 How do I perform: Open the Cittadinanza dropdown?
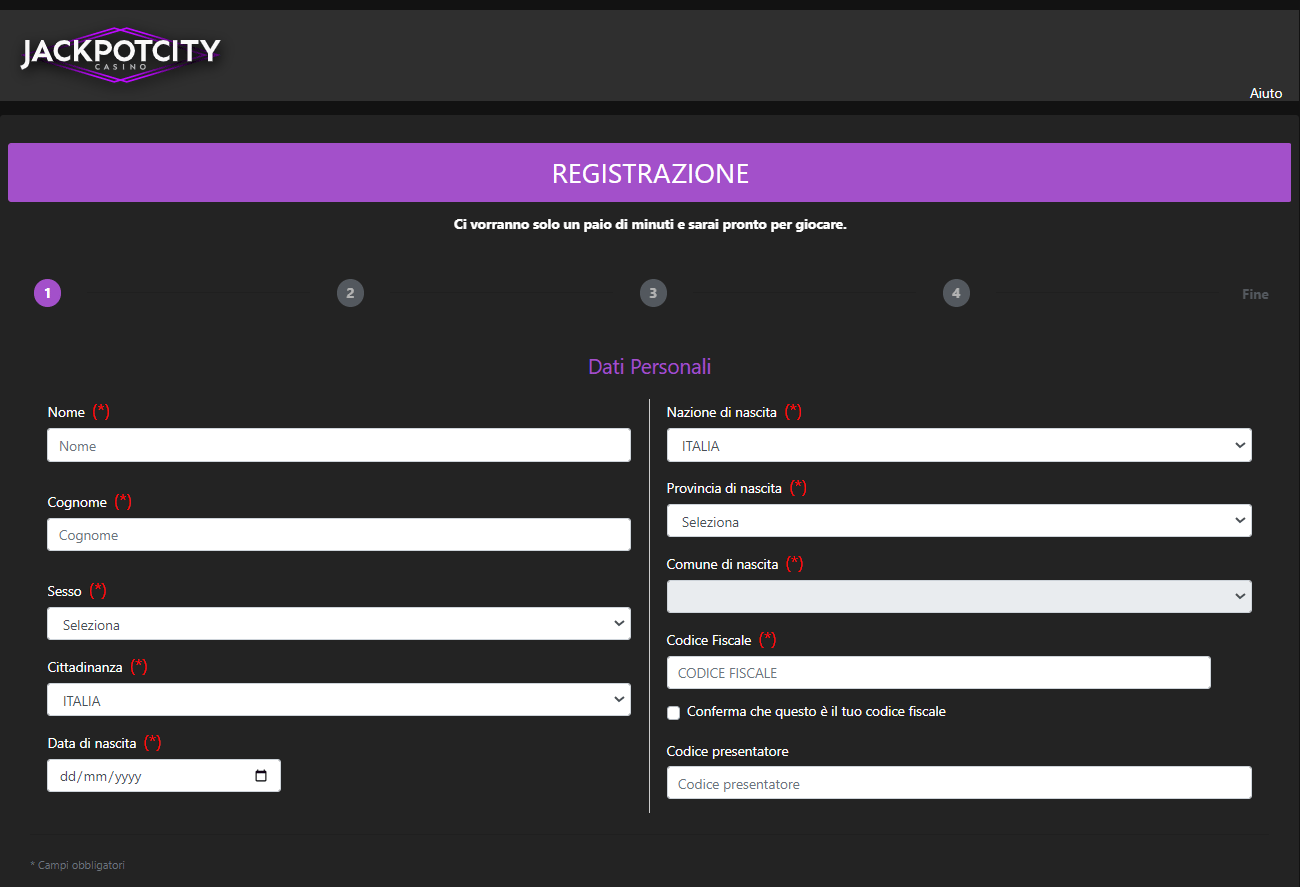[338, 699]
